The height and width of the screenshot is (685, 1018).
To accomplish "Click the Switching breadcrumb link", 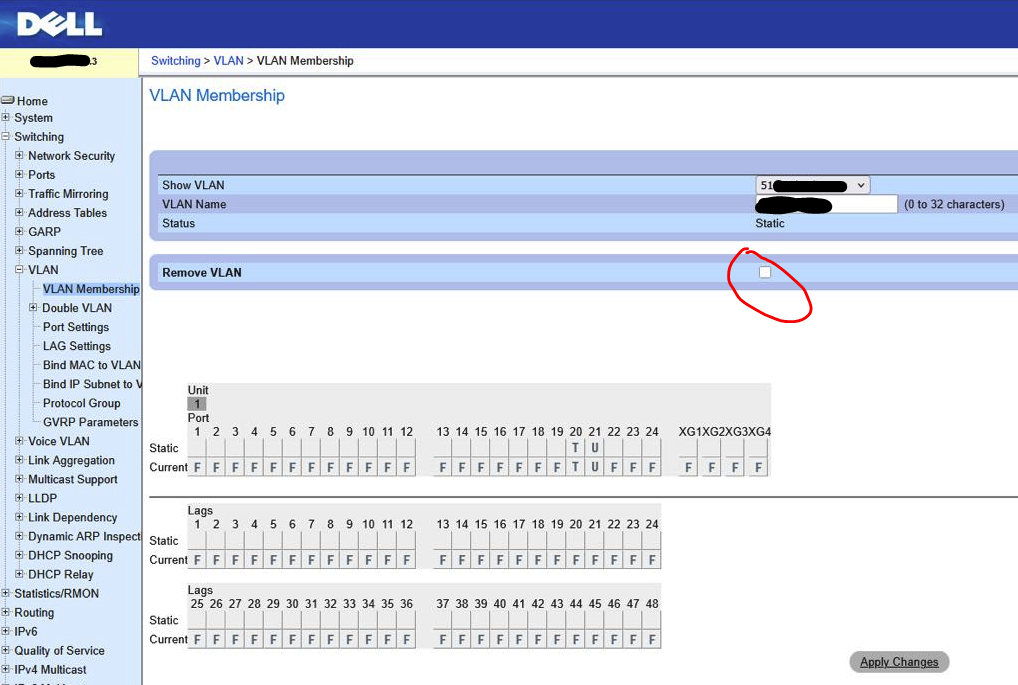I will 175,60.
